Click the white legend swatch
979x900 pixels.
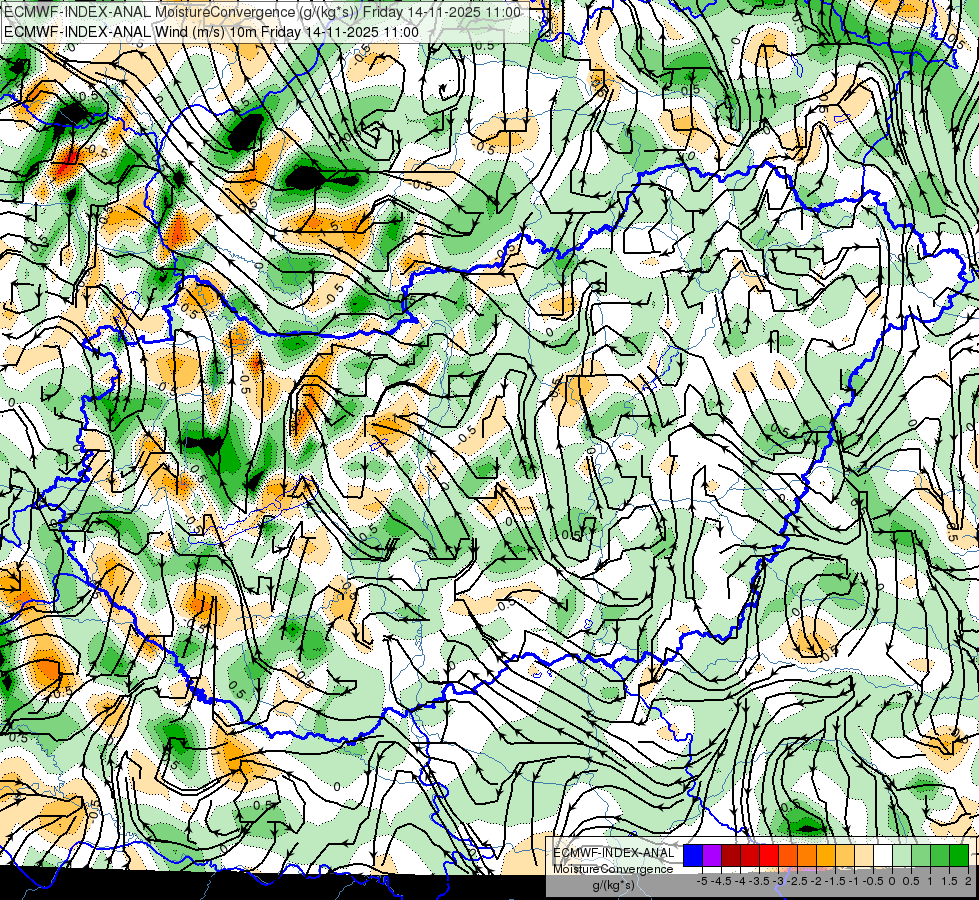pos(883,855)
